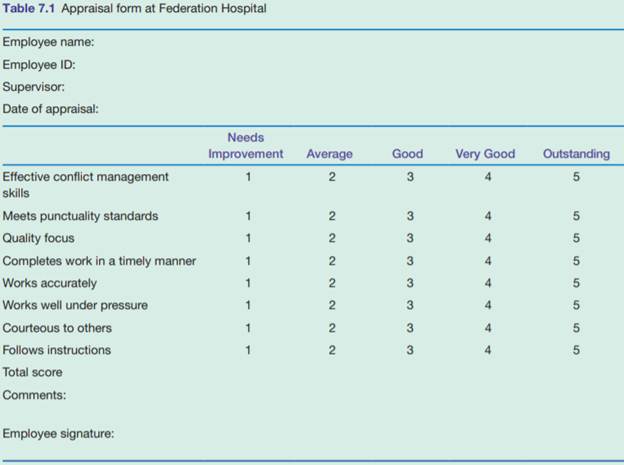This screenshot has width=624, height=465.
Task: Mark rating 1 for Follows instructions
Action: coord(247,350)
